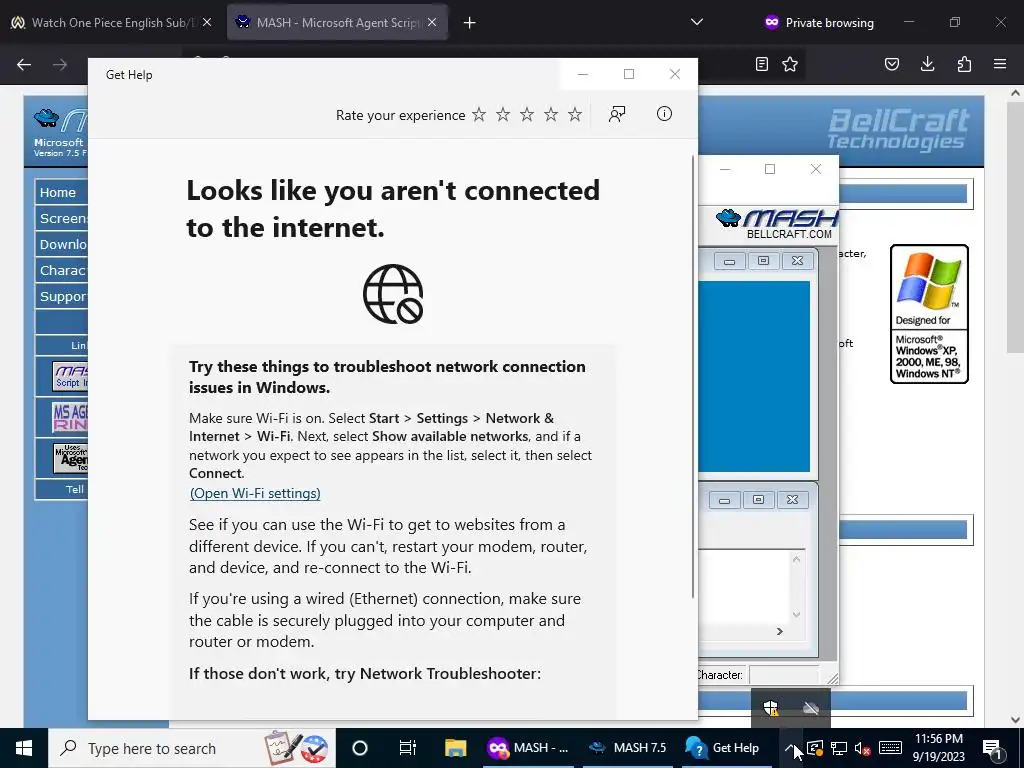Click the Get Help vertical scrollbar
The height and width of the screenshot is (768, 1024).
[692, 377]
